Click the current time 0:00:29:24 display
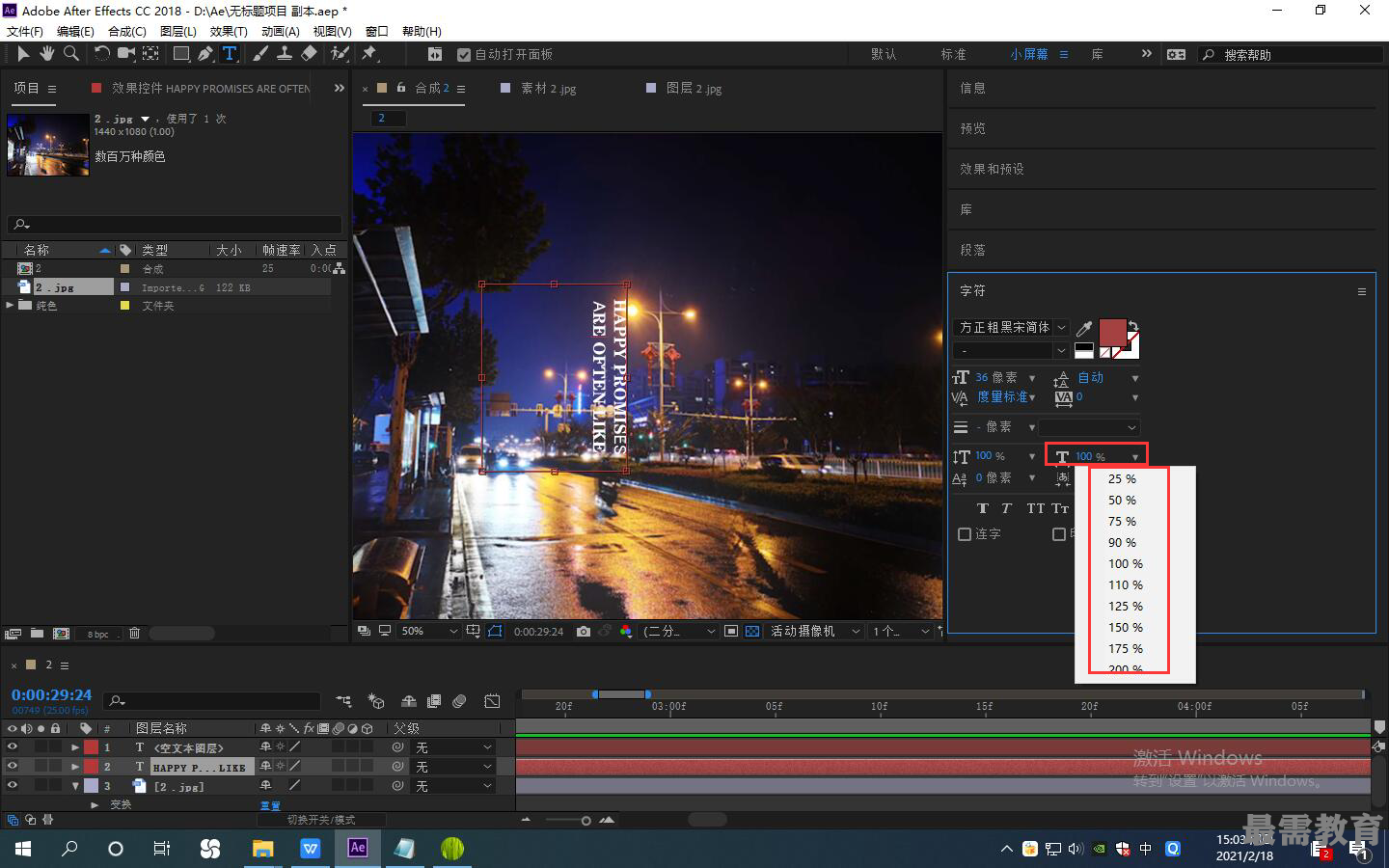This screenshot has width=1389, height=868. point(51,694)
